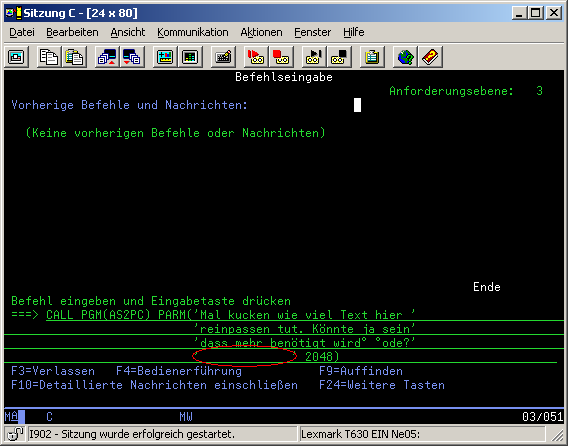Open the Kommunikation menu
Image resolution: width=568 pixels, height=446 pixels.
click(193, 32)
